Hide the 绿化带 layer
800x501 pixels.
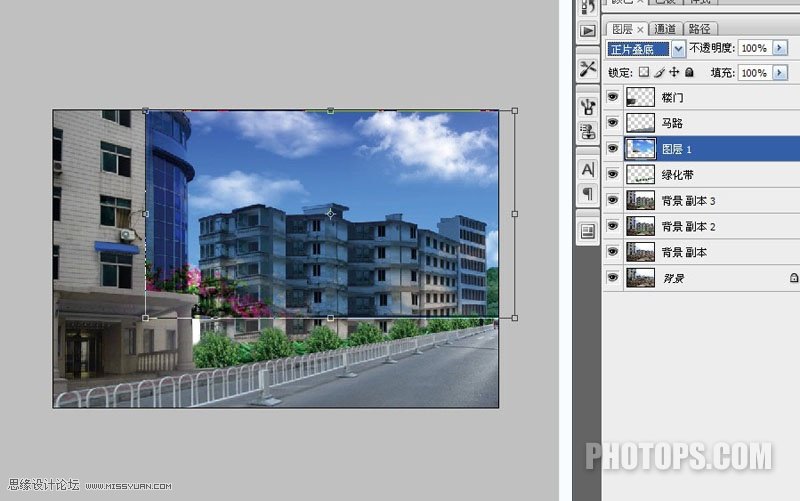pyautogui.click(x=612, y=174)
